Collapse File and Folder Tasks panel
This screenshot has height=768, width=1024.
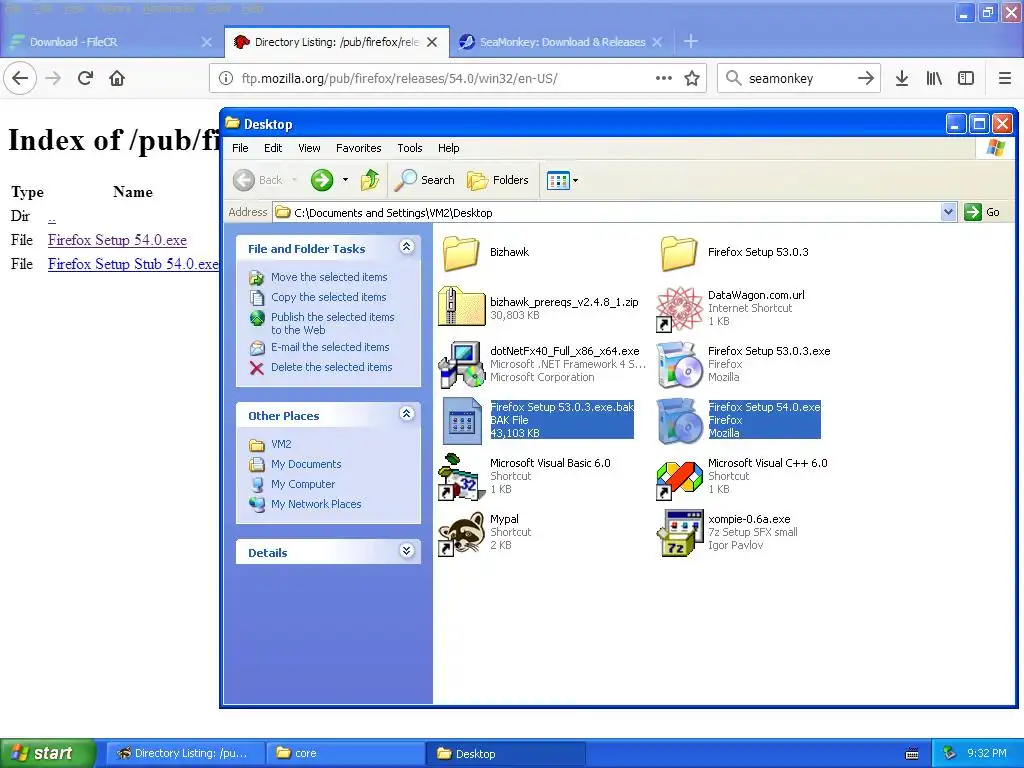point(406,247)
